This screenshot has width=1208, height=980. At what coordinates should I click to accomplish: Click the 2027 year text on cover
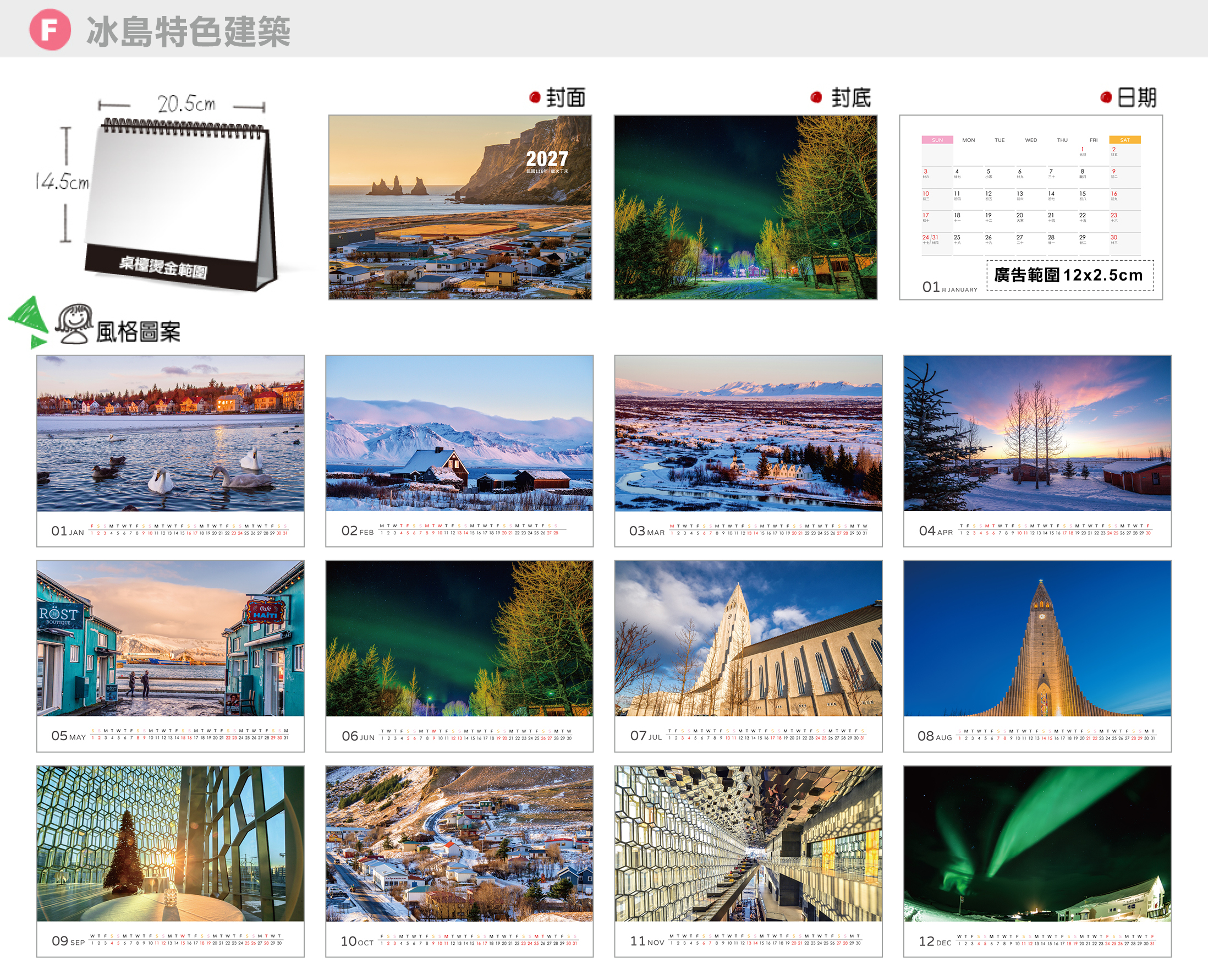click(x=547, y=158)
